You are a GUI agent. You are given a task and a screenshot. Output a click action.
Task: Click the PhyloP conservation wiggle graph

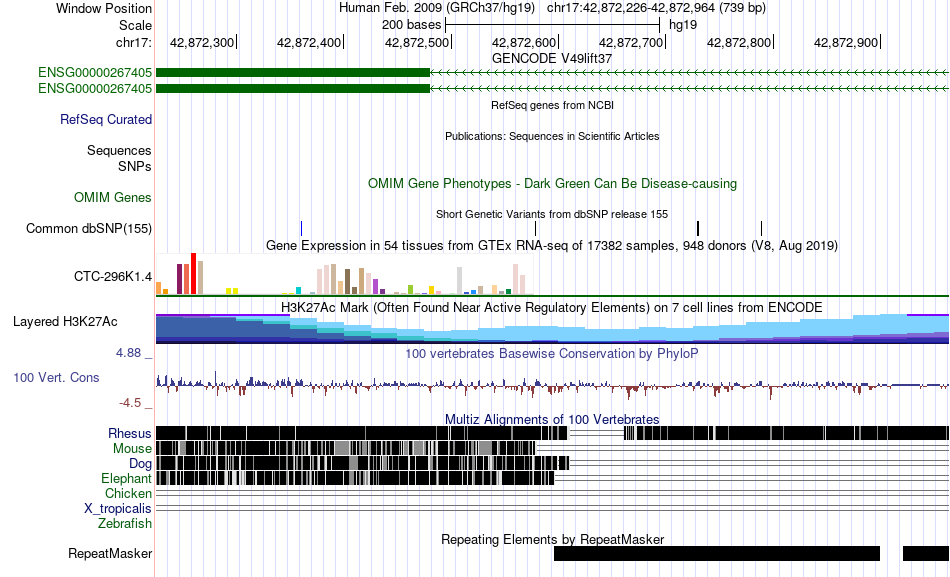(x=553, y=384)
